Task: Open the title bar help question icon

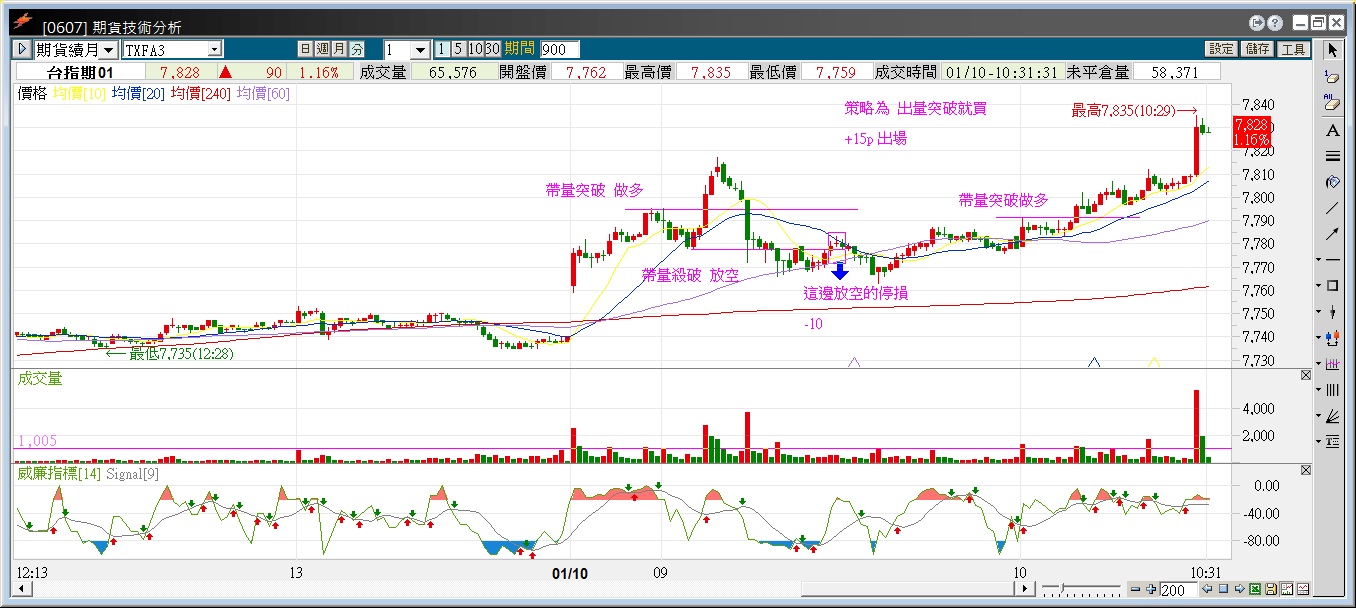Action: point(1274,23)
